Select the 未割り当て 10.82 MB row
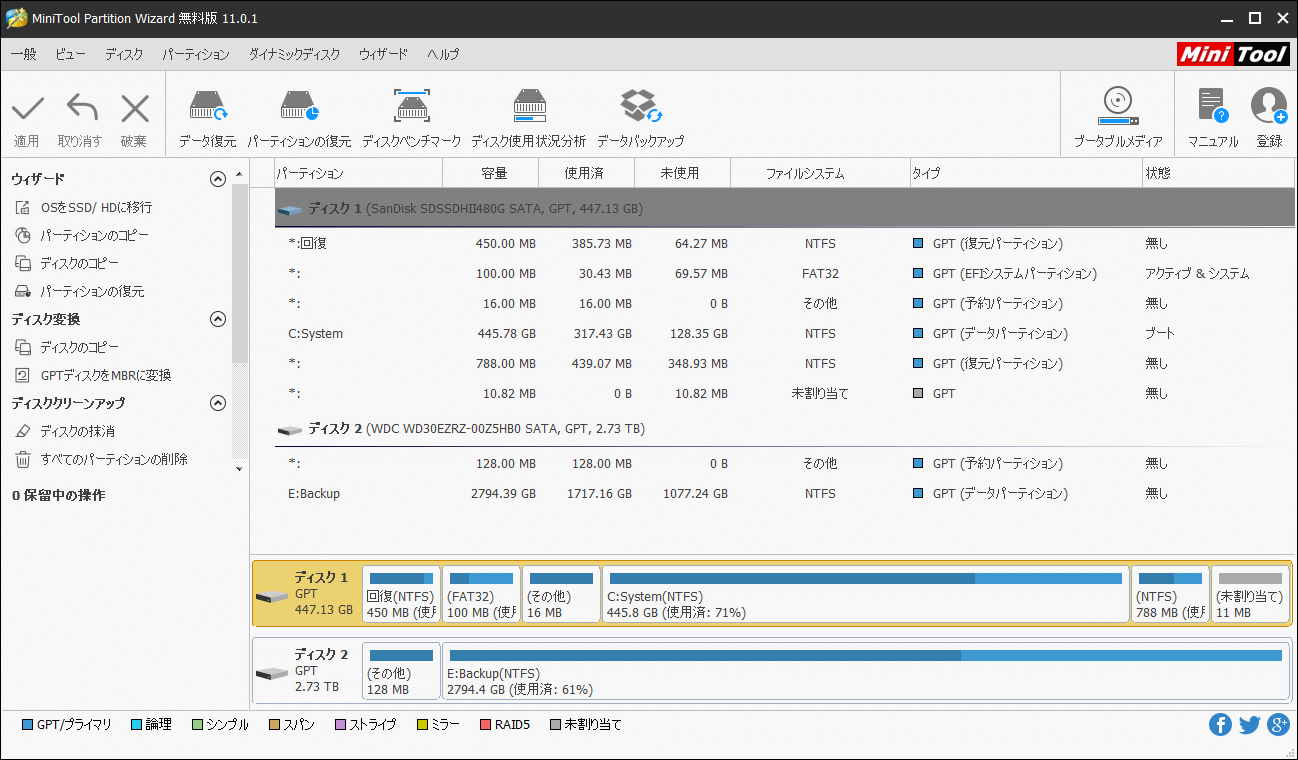Screen dimensions: 1298x760 point(784,393)
